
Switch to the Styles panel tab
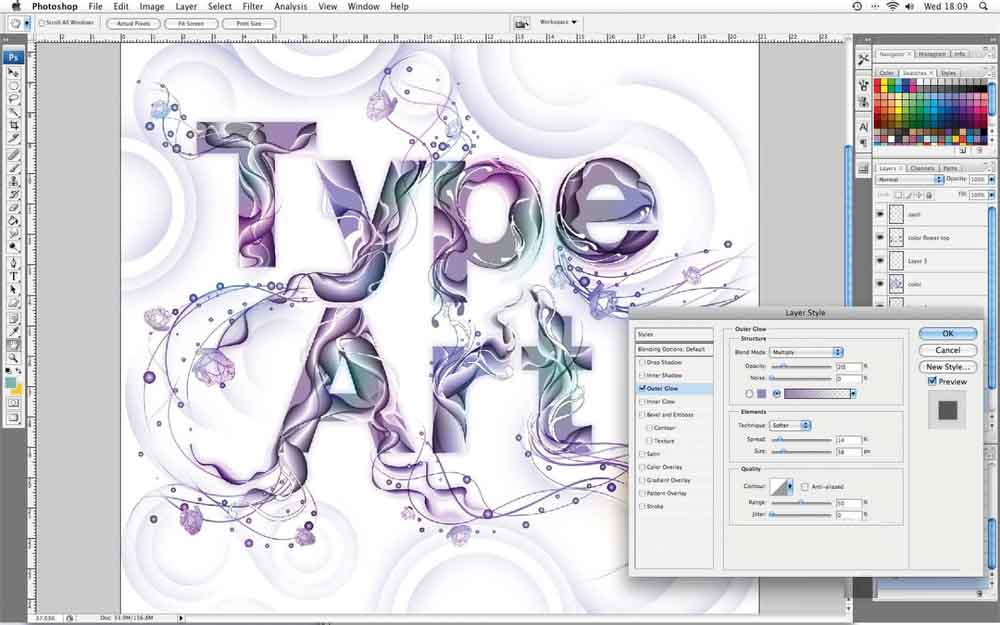[x=948, y=73]
